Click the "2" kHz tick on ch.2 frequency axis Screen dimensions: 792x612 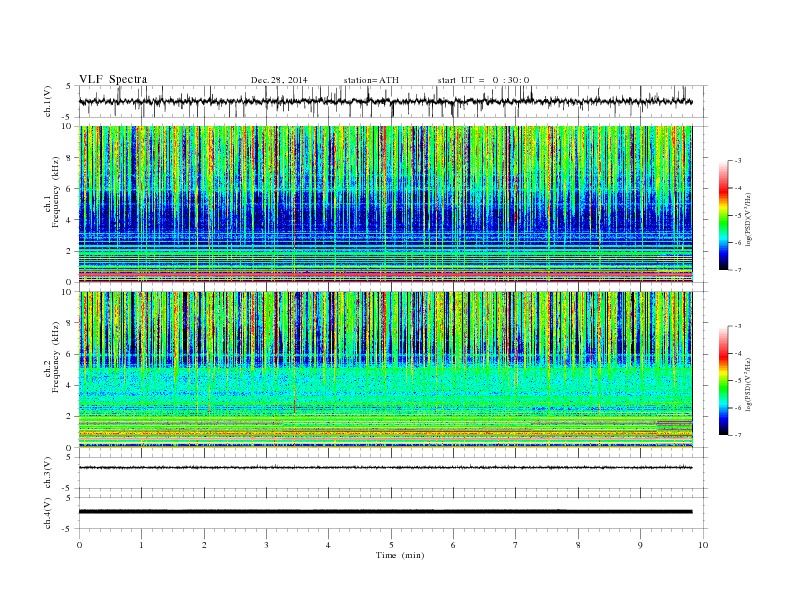click(x=70, y=417)
